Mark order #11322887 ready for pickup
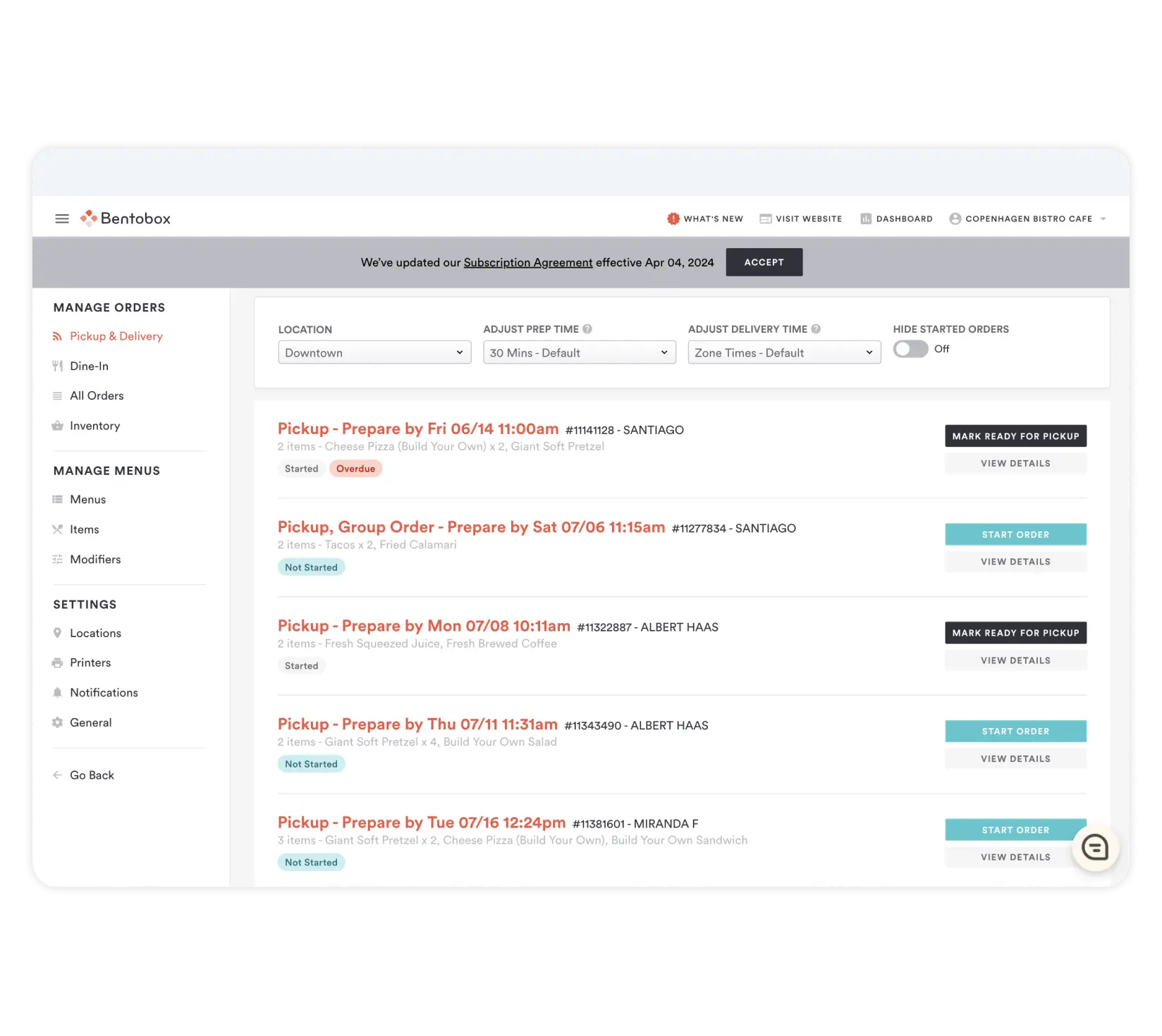This screenshot has height=1036, width=1162. tap(1015, 633)
